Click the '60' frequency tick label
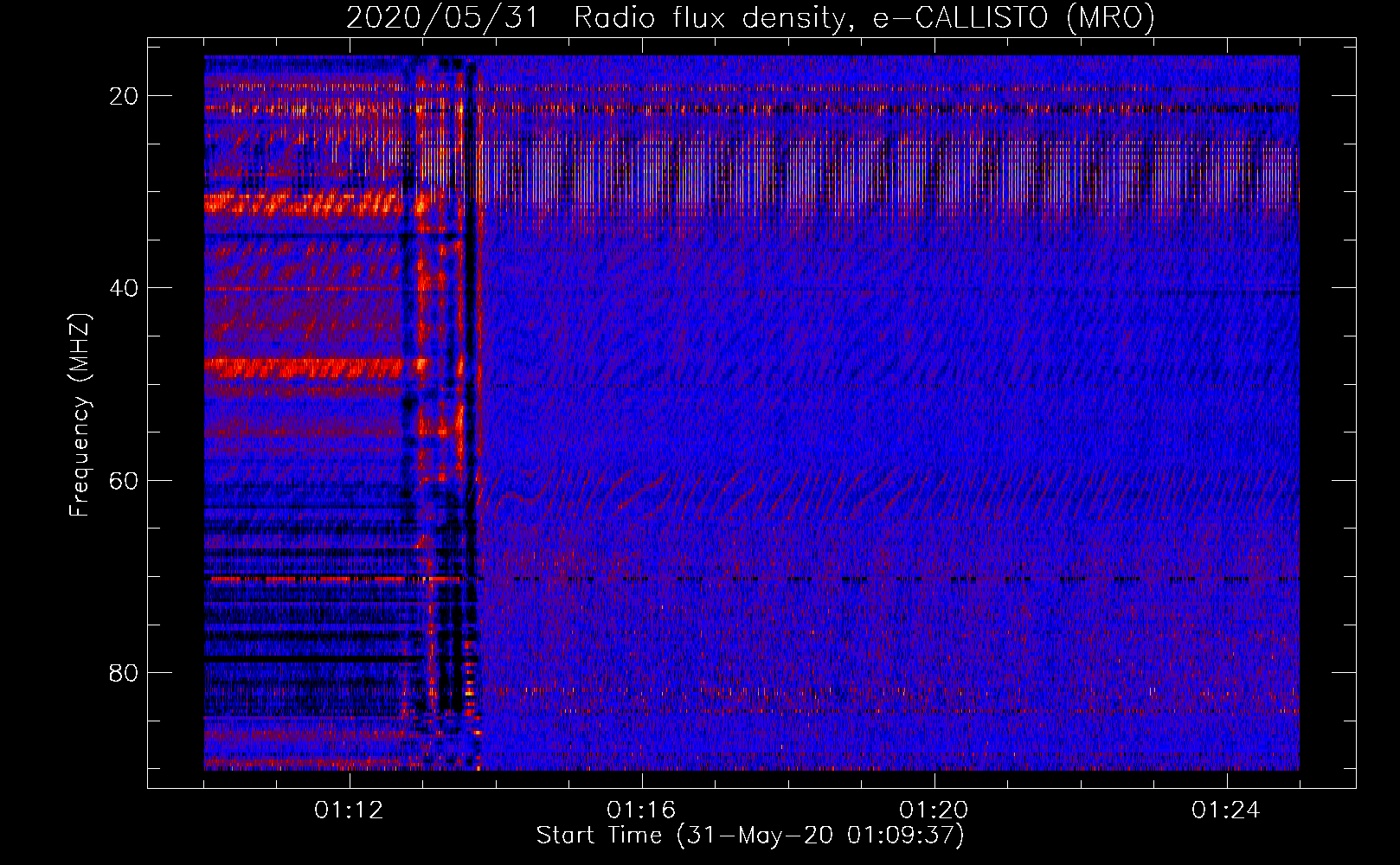1400x865 pixels. 124,480
